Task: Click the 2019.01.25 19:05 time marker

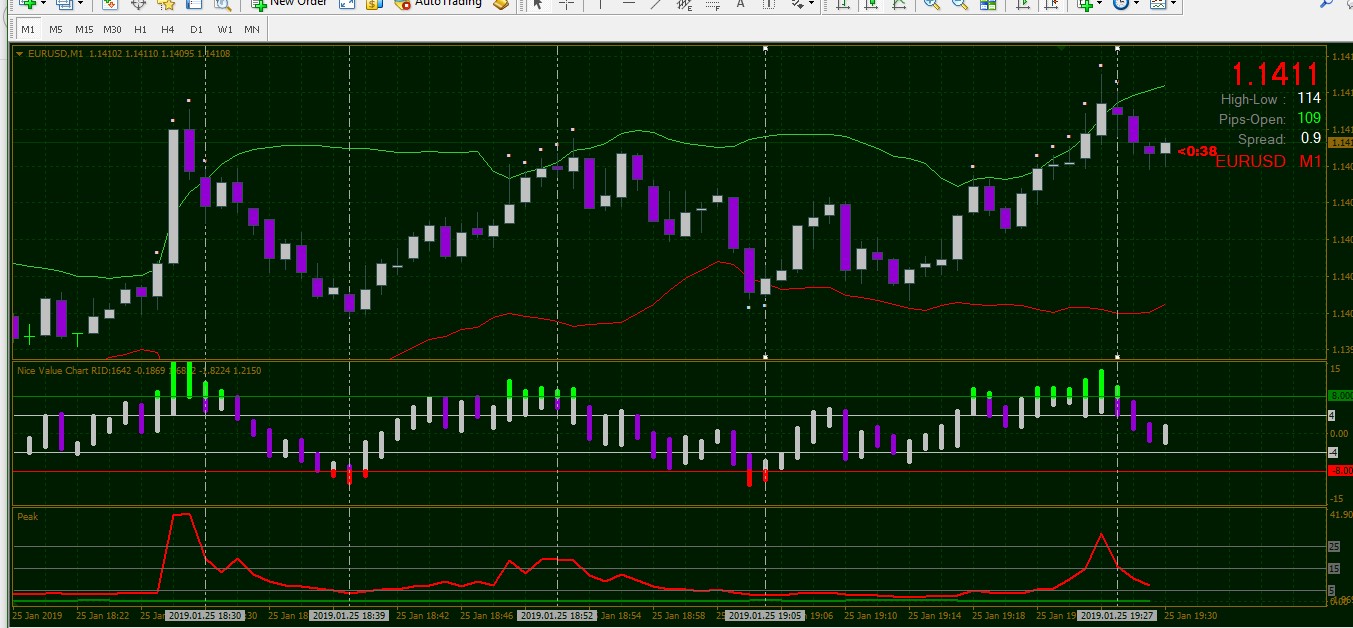Action: click(x=765, y=616)
